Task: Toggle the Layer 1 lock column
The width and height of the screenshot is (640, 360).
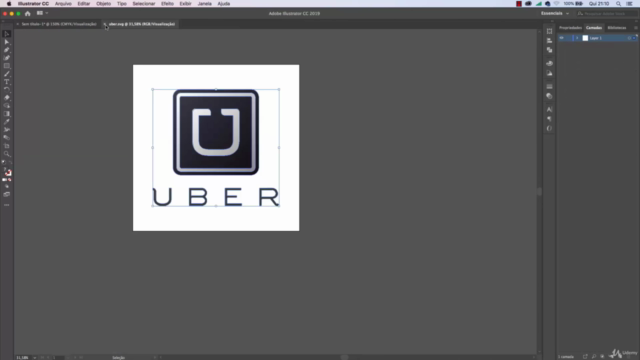Action: (568, 38)
